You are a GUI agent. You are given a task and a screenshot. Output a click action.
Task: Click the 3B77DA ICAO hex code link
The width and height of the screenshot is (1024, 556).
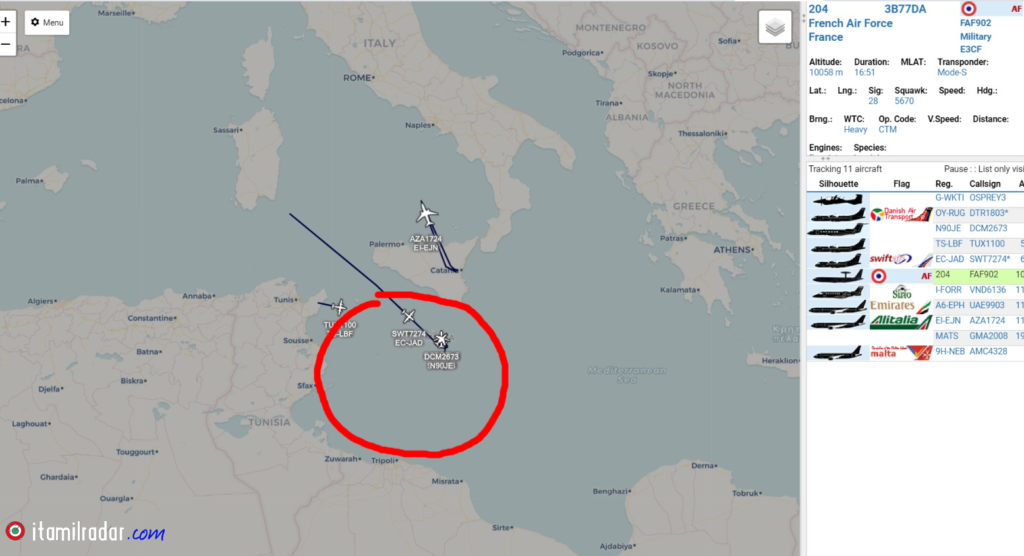[x=905, y=9]
